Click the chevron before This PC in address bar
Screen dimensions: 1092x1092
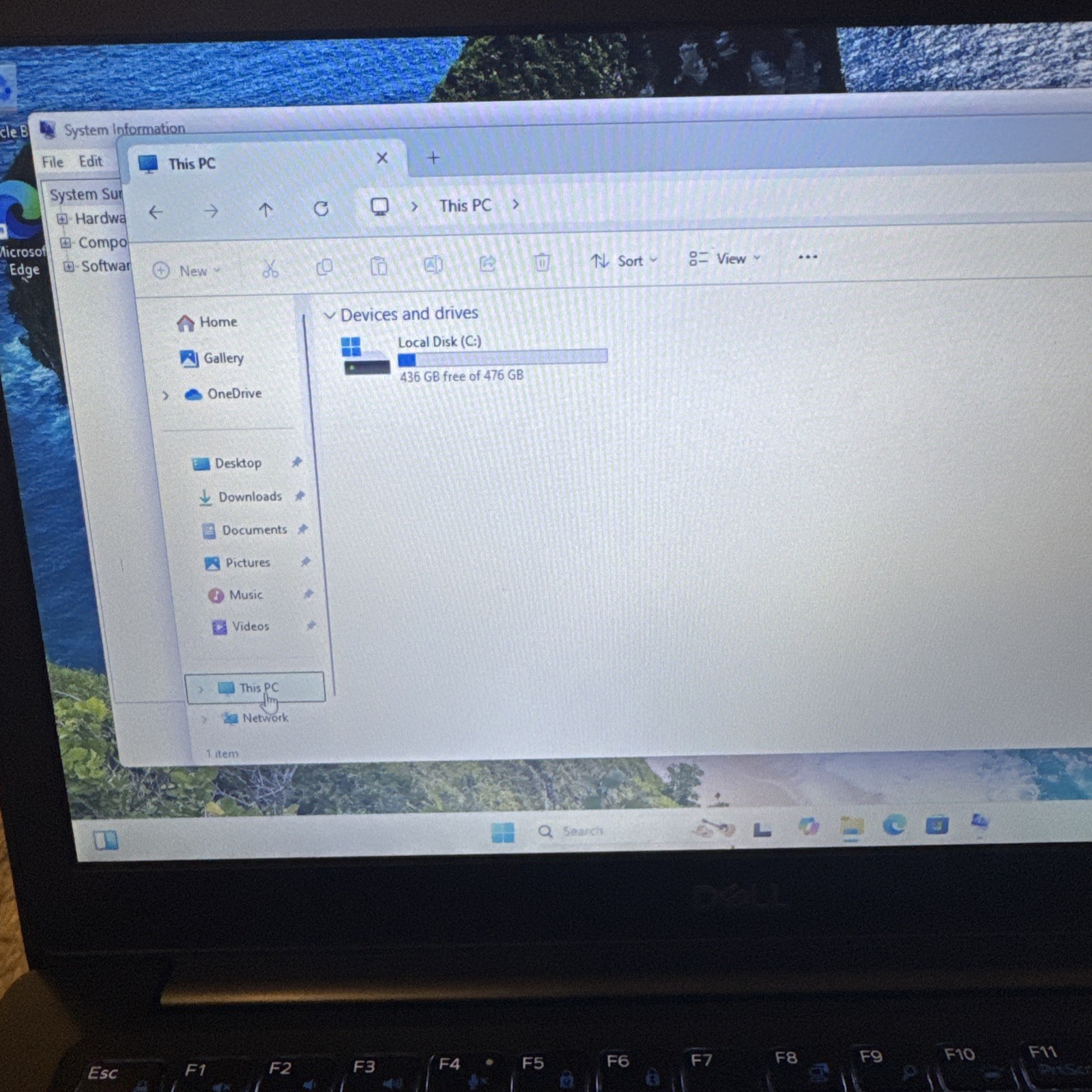414,206
